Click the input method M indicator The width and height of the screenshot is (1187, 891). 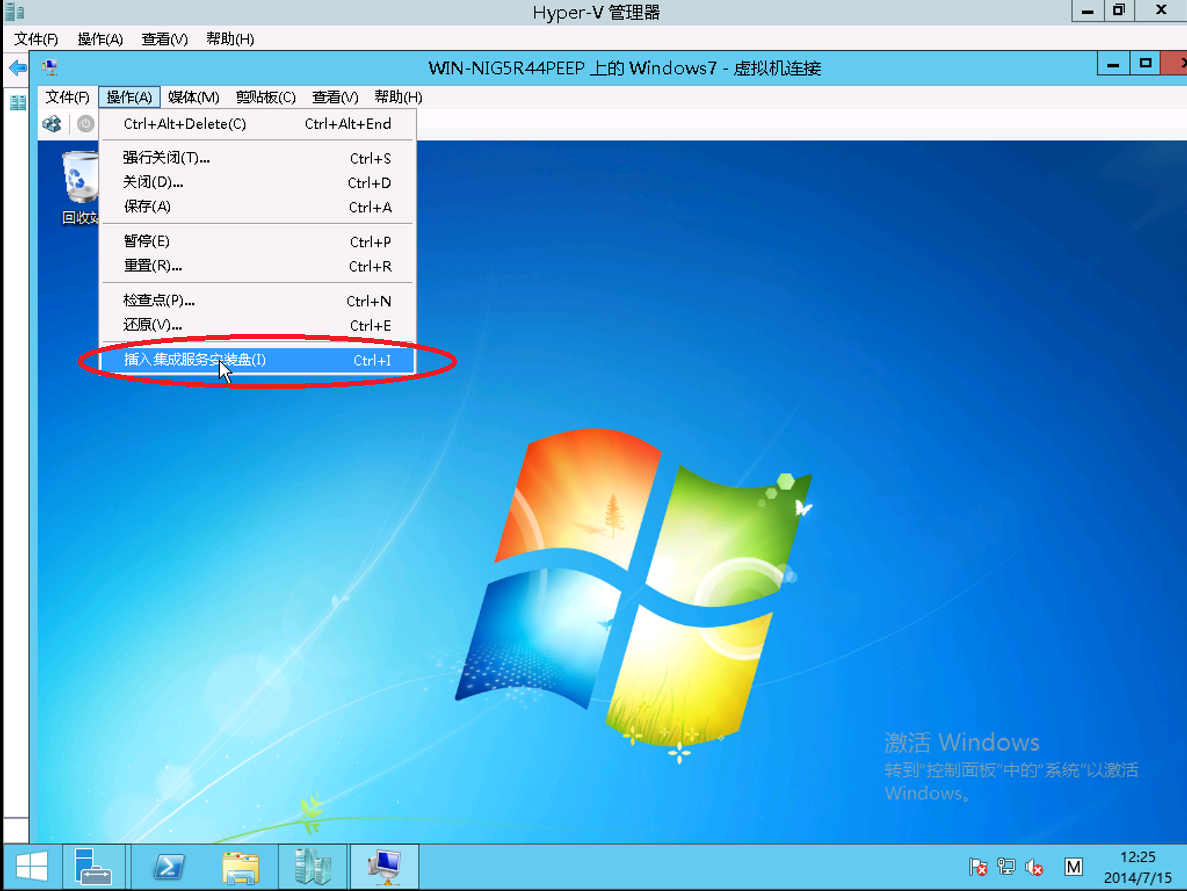pos(1073,867)
